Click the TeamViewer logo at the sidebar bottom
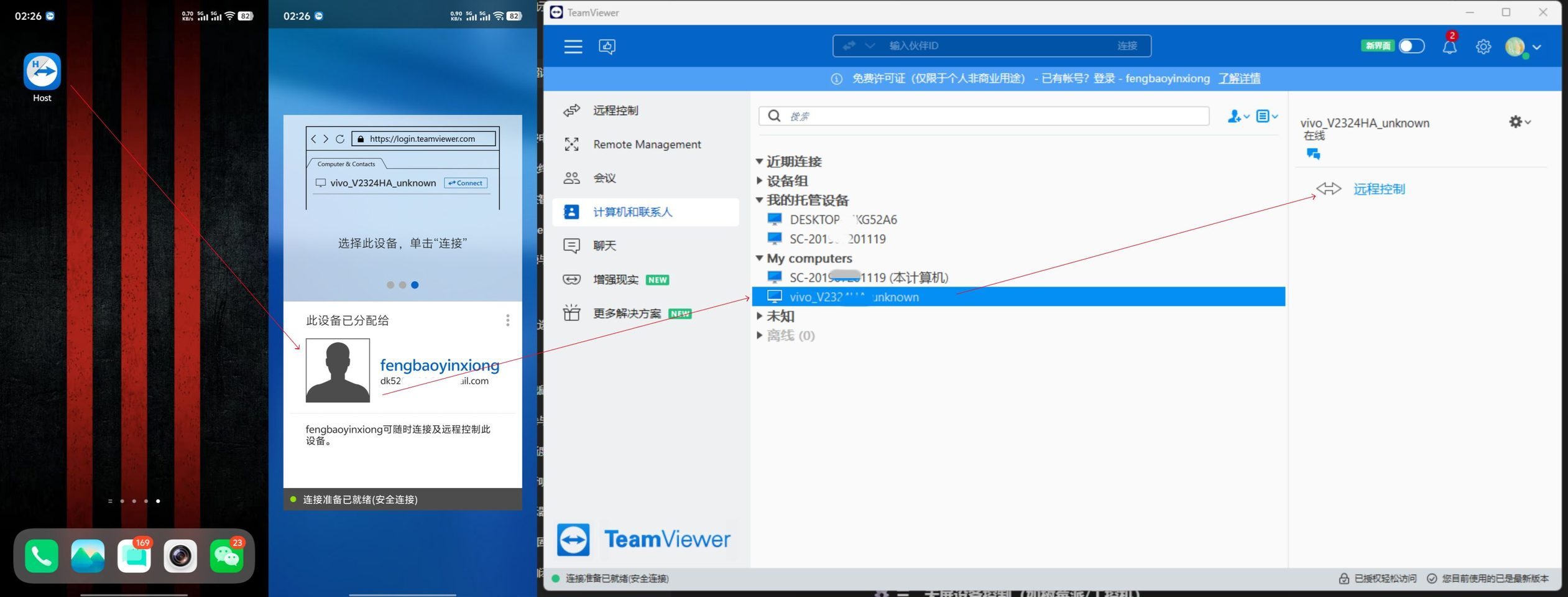 [x=643, y=539]
